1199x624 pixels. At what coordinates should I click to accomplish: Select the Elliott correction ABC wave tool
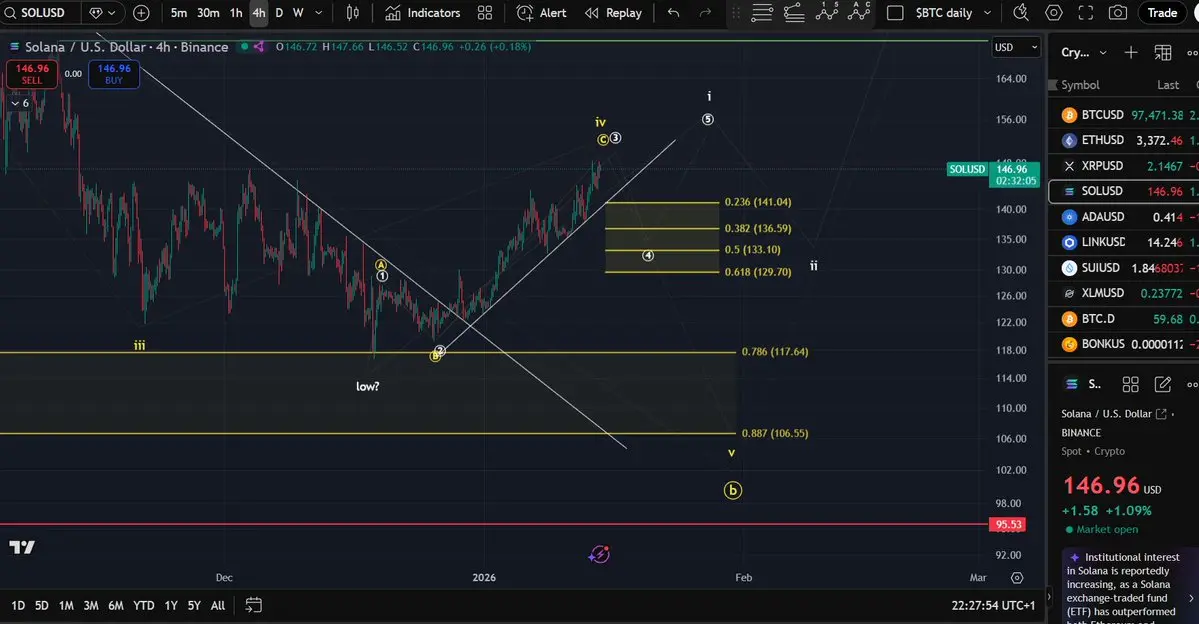click(859, 11)
